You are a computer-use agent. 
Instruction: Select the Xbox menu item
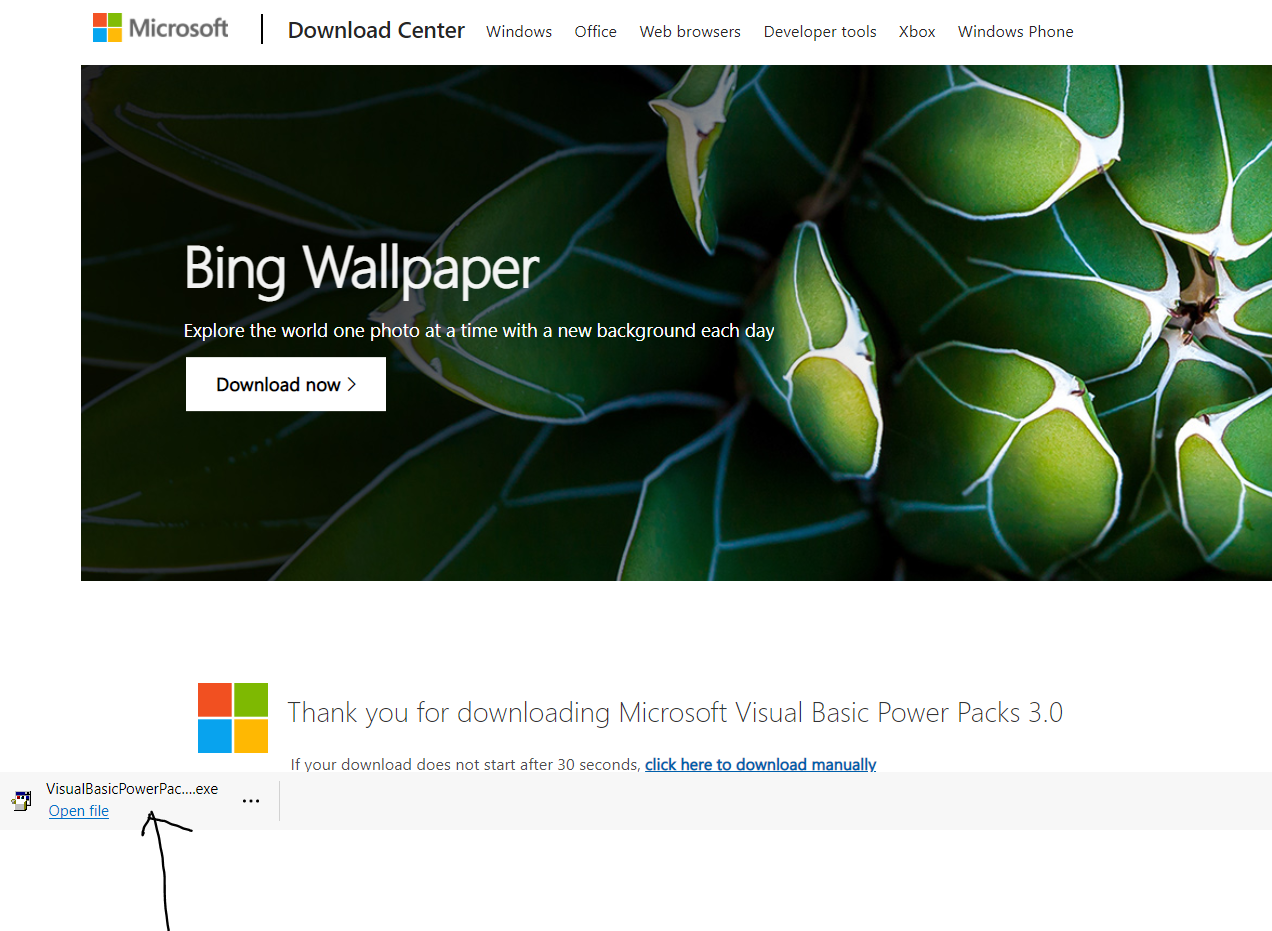[917, 32]
